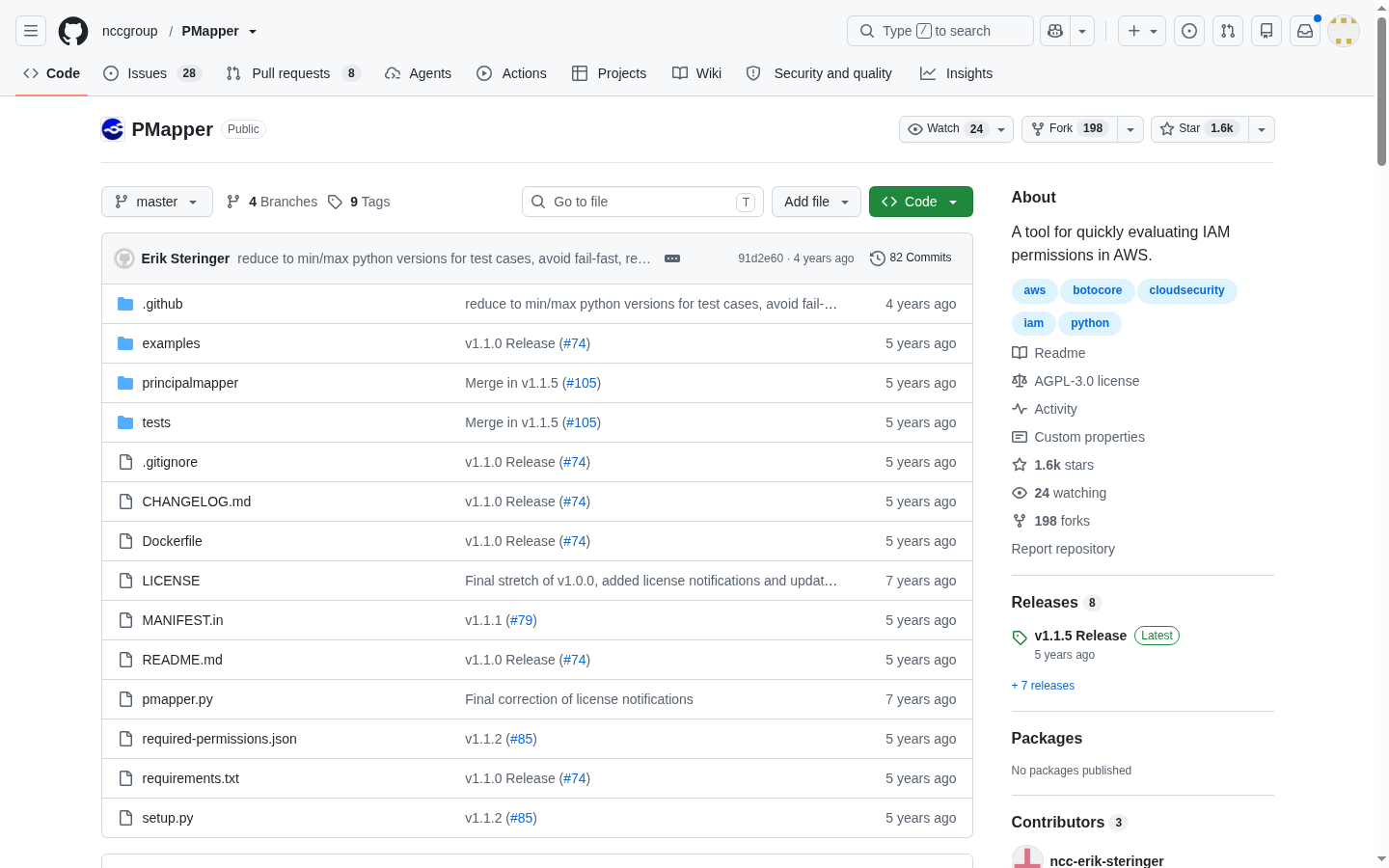Open the + 7 releases link
1389x868 pixels.
(1043, 686)
